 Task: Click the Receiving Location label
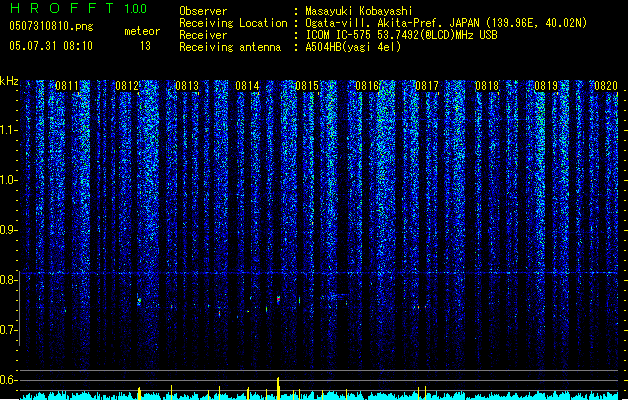pyautogui.click(x=233, y=23)
